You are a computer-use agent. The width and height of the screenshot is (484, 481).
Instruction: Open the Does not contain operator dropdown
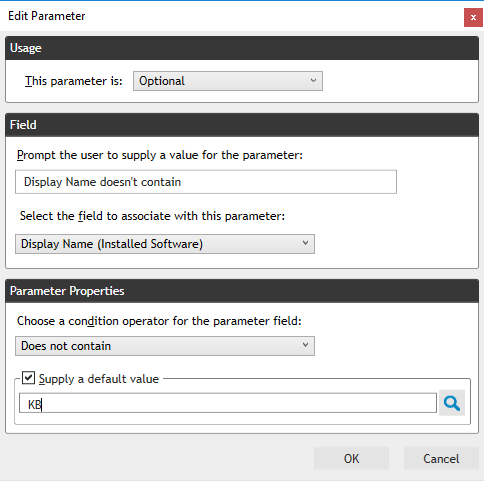165,346
